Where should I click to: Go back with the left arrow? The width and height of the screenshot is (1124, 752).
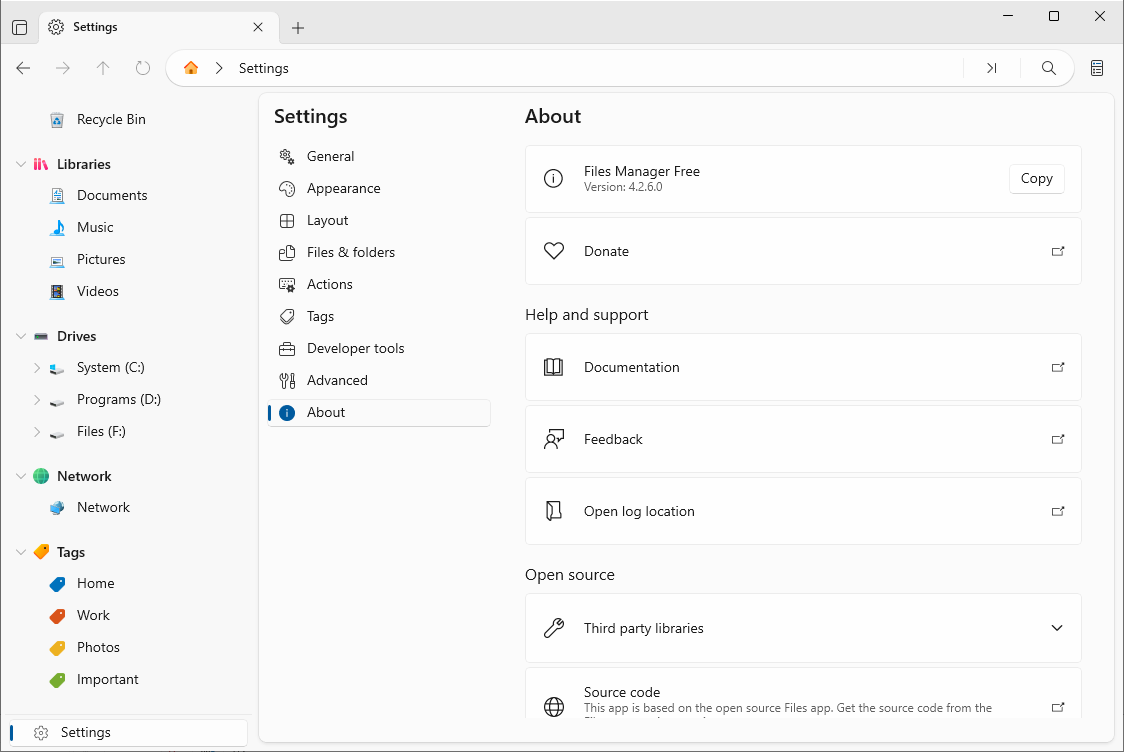pyautogui.click(x=24, y=68)
